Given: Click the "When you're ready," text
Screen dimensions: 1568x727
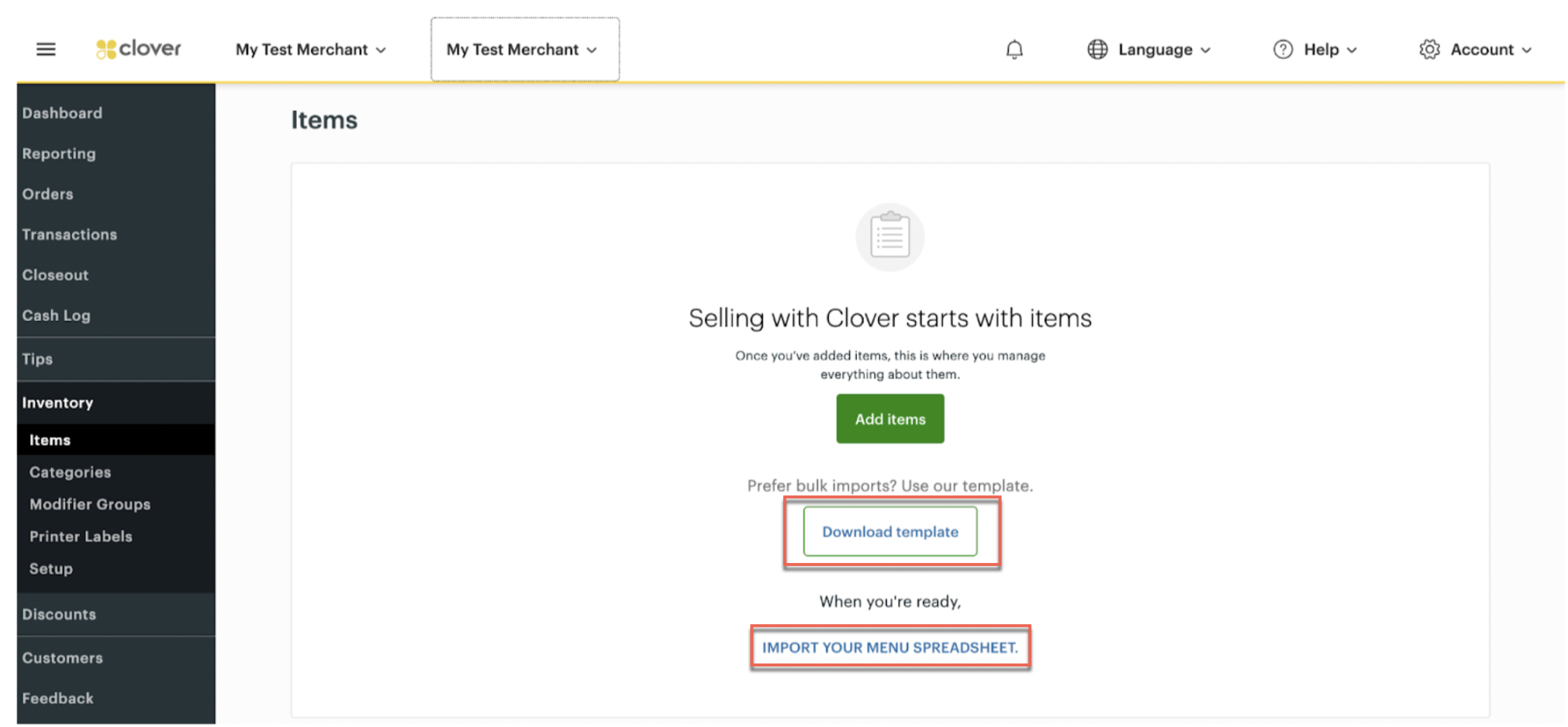Looking at the screenshot, I should click(890, 601).
